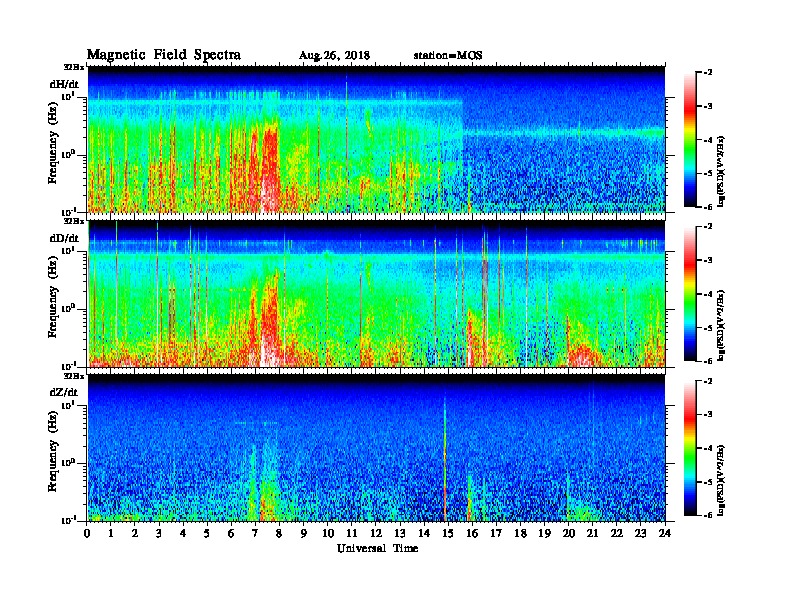Screen dimensions: 792x612
Task: Click the hour 13 tick label
Action: (x=400, y=533)
